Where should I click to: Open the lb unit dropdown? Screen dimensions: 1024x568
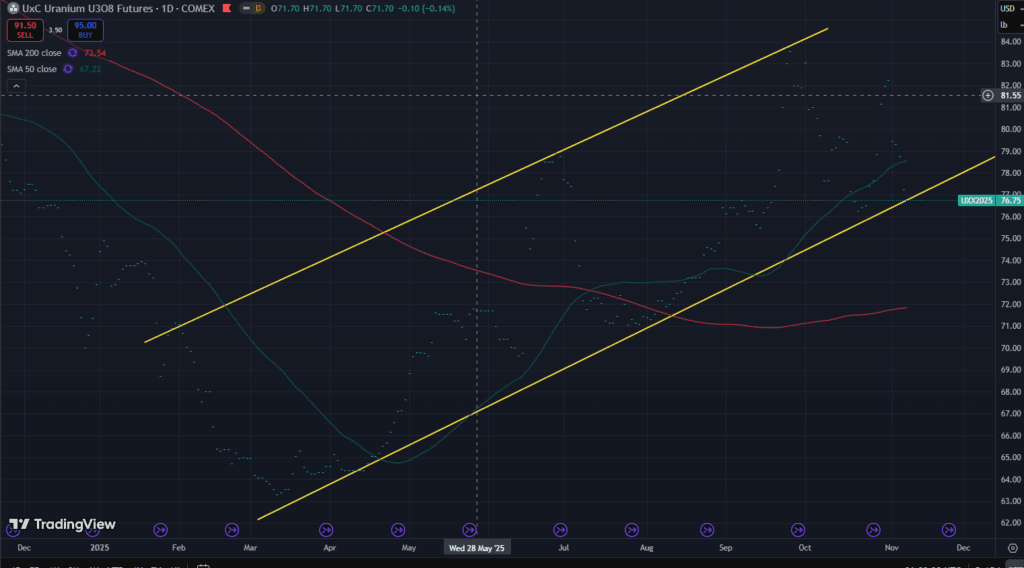pyautogui.click(x=1005, y=23)
